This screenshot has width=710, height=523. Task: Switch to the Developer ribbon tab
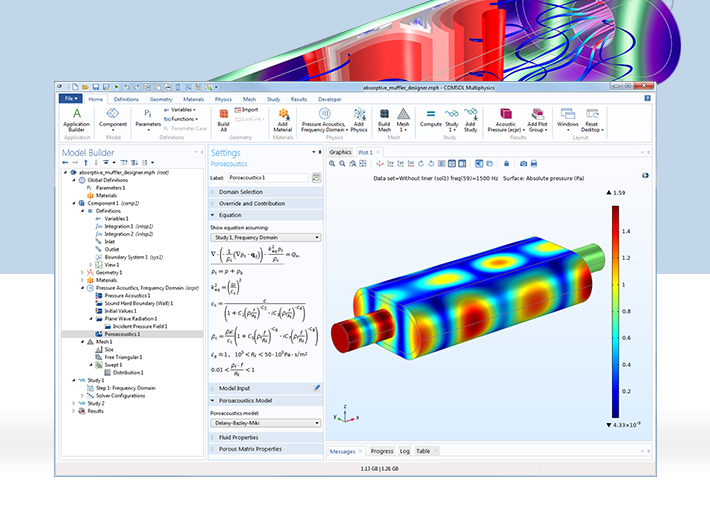pyautogui.click(x=330, y=99)
